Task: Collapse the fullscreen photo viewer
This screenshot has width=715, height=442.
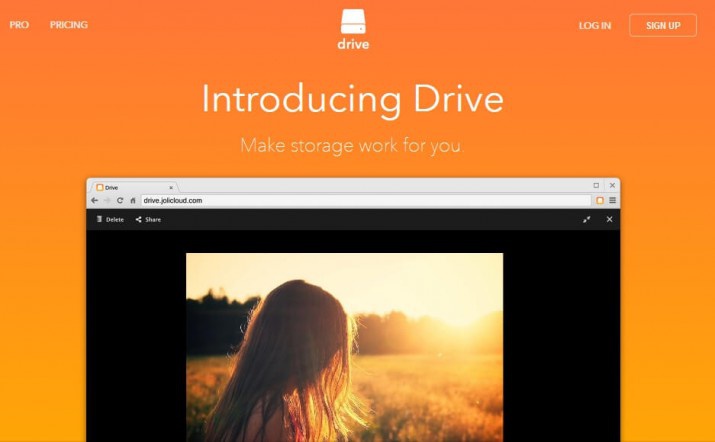Action: pos(586,219)
